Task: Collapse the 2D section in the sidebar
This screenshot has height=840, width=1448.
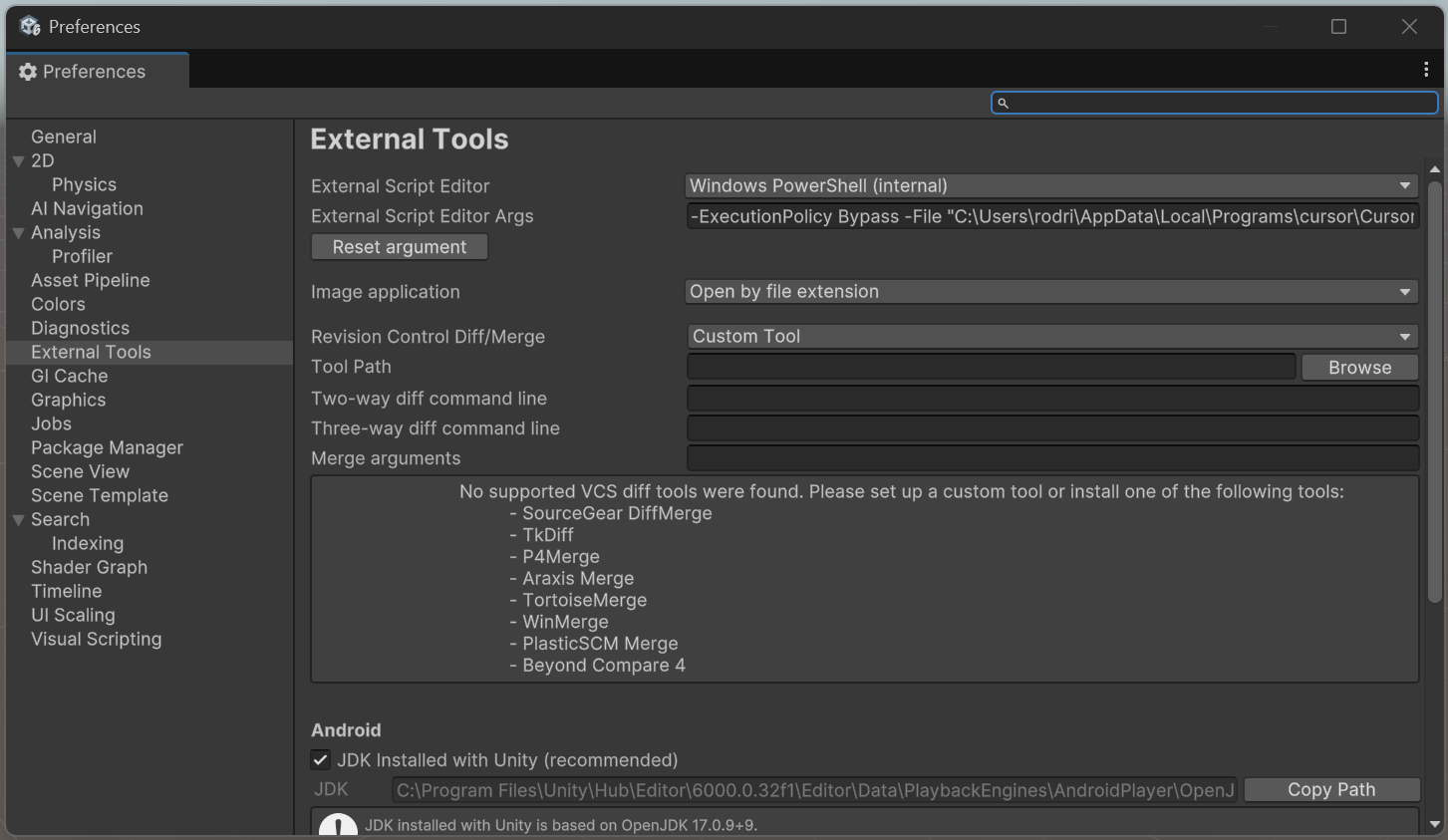Action: point(21,160)
